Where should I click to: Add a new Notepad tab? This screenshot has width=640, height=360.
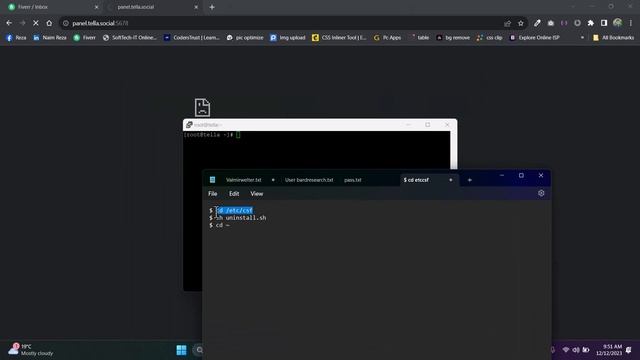[469, 180]
